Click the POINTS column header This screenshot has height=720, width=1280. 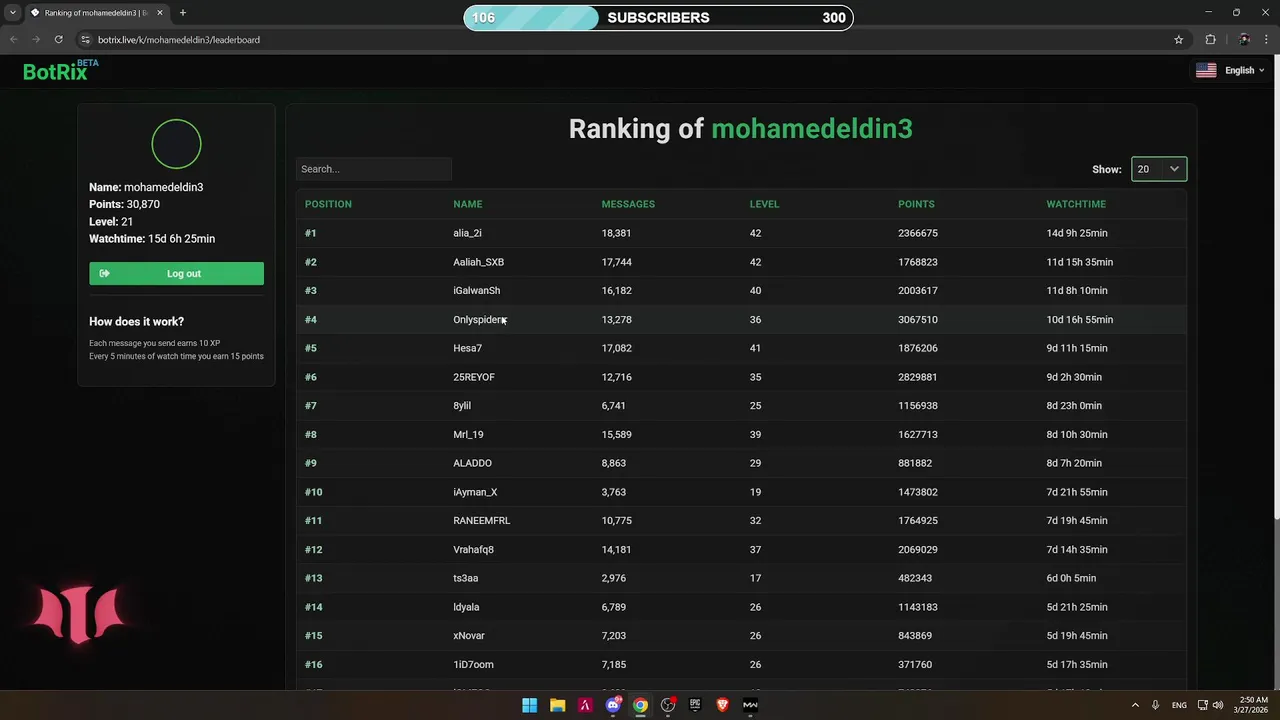pyautogui.click(x=916, y=204)
